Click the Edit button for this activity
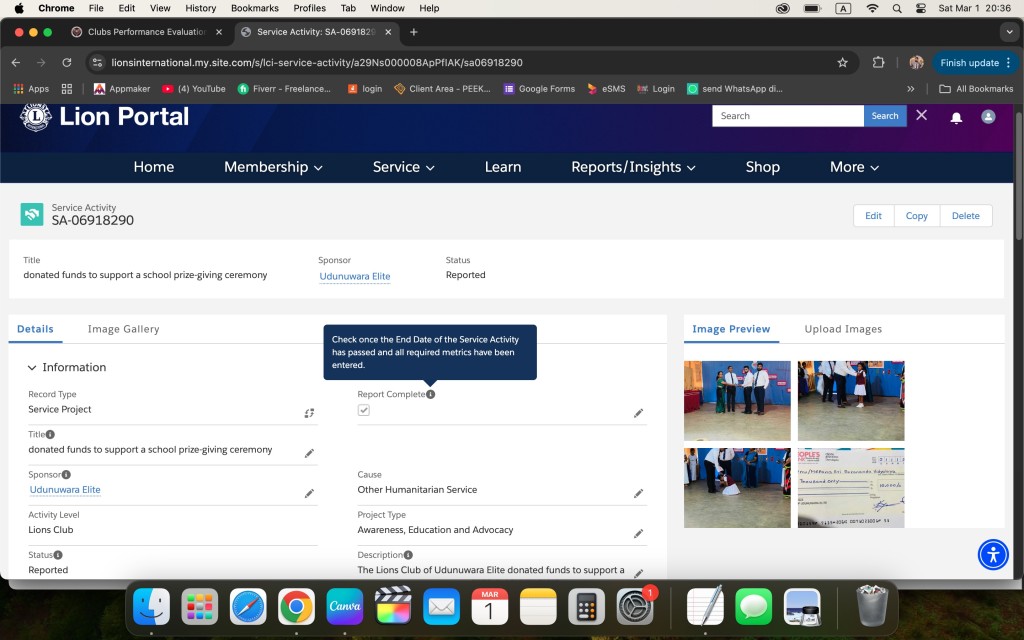Image resolution: width=1024 pixels, height=640 pixels. [x=873, y=216]
